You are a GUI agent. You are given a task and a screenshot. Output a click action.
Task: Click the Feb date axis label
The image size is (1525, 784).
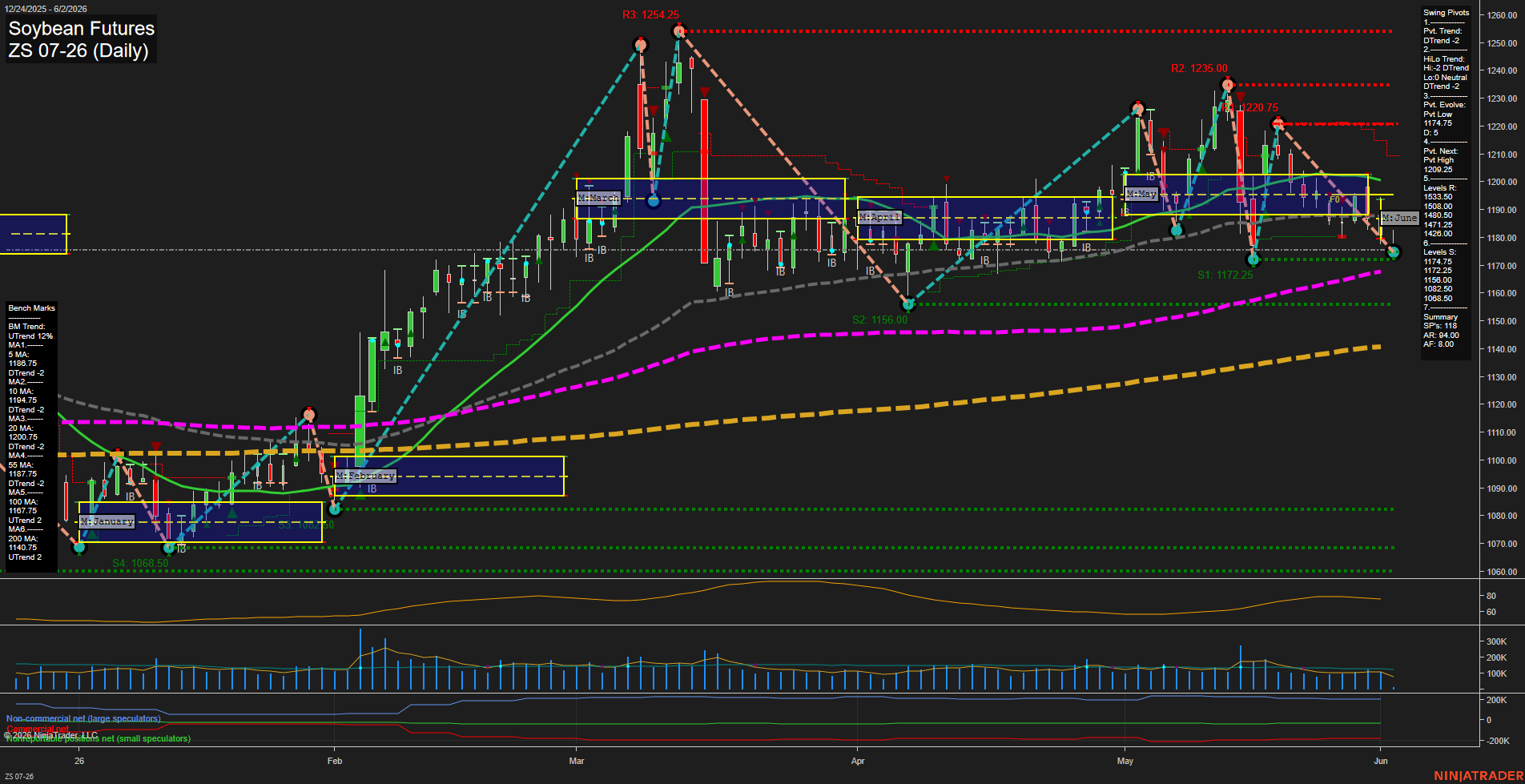point(335,761)
